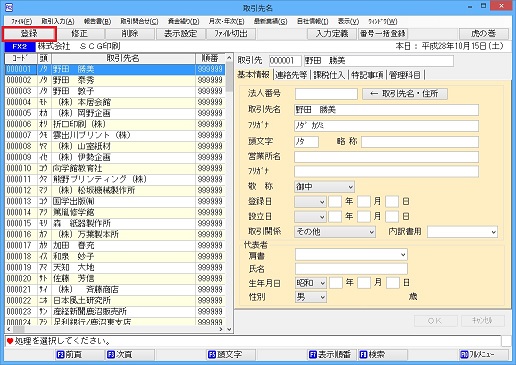Viewport: 516px width, 365px height.
Task: Switch to the 連絡先等 tab
Action: [x=291, y=75]
